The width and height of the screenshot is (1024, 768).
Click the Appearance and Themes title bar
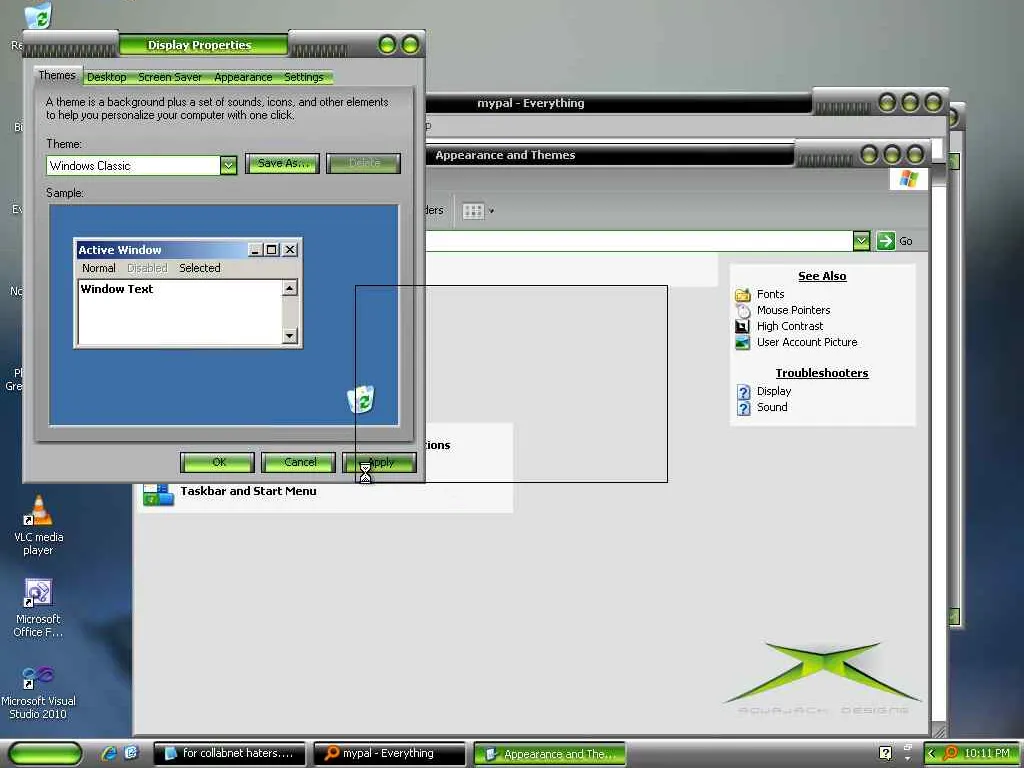coord(609,155)
